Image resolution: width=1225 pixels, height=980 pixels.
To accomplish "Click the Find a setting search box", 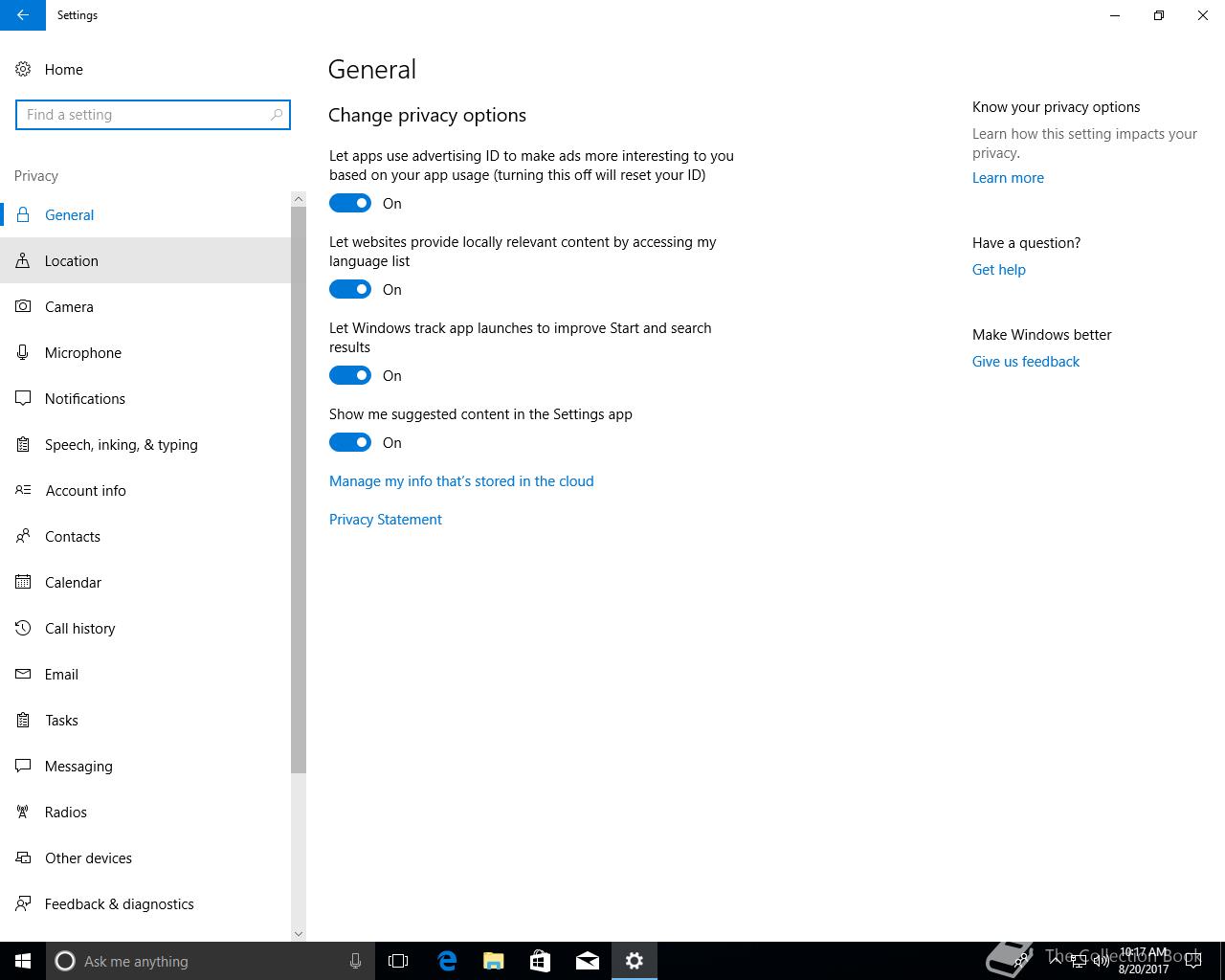I will point(153,115).
